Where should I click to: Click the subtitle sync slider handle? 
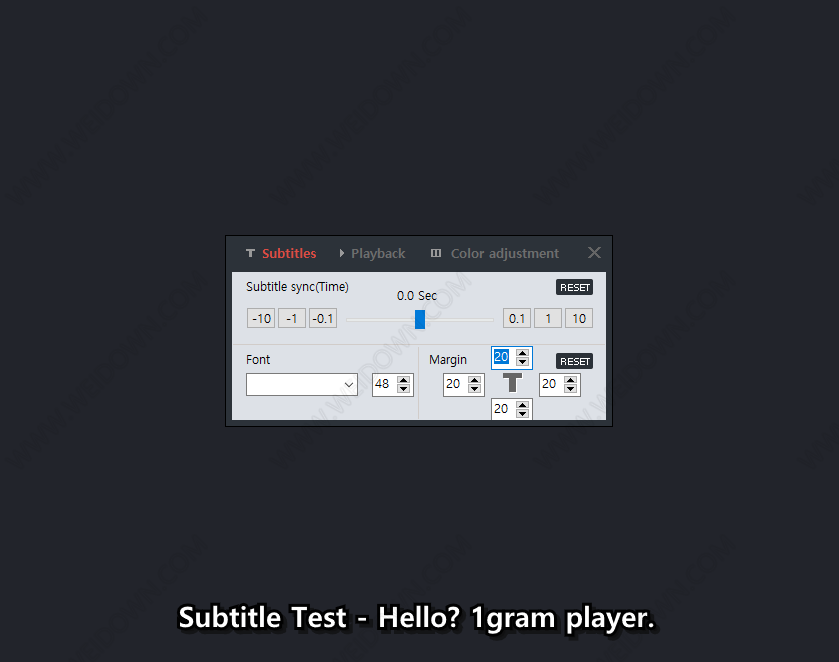(420, 319)
